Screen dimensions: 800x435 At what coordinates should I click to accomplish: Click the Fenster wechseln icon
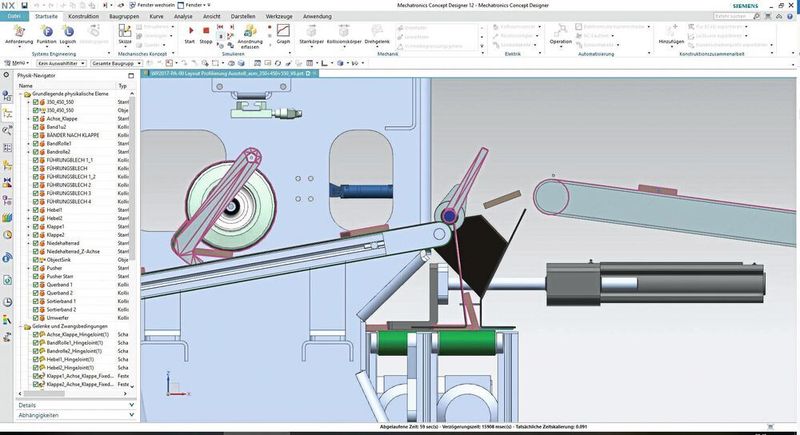point(133,5)
